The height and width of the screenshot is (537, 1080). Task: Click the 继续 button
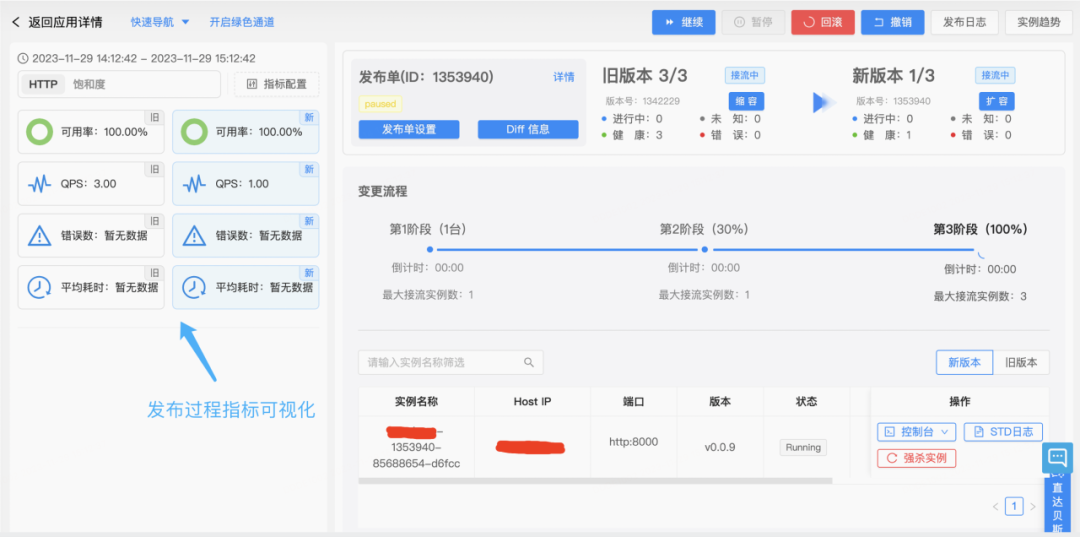pos(683,22)
